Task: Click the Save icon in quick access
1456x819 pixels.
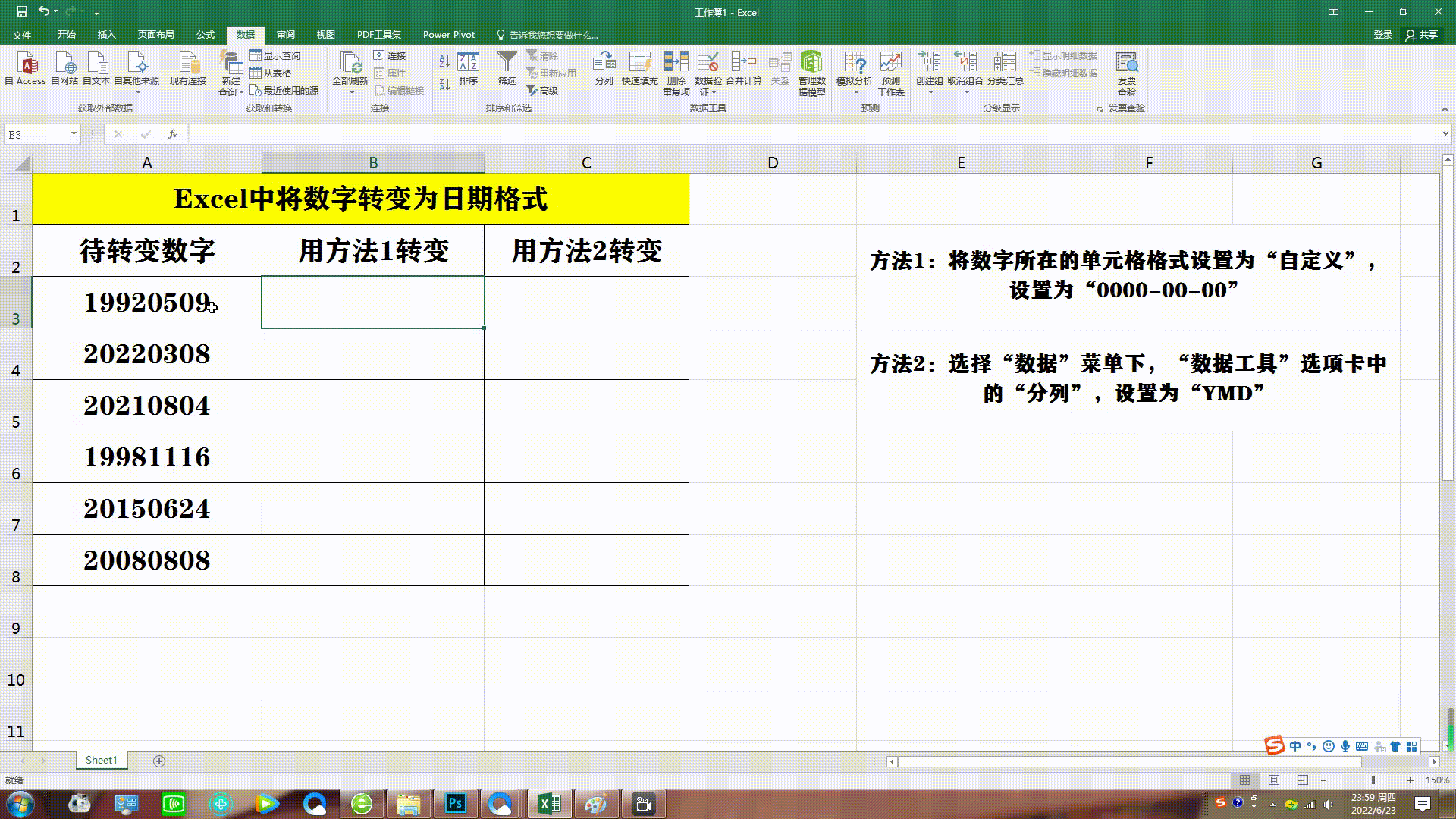Action: 21,11
